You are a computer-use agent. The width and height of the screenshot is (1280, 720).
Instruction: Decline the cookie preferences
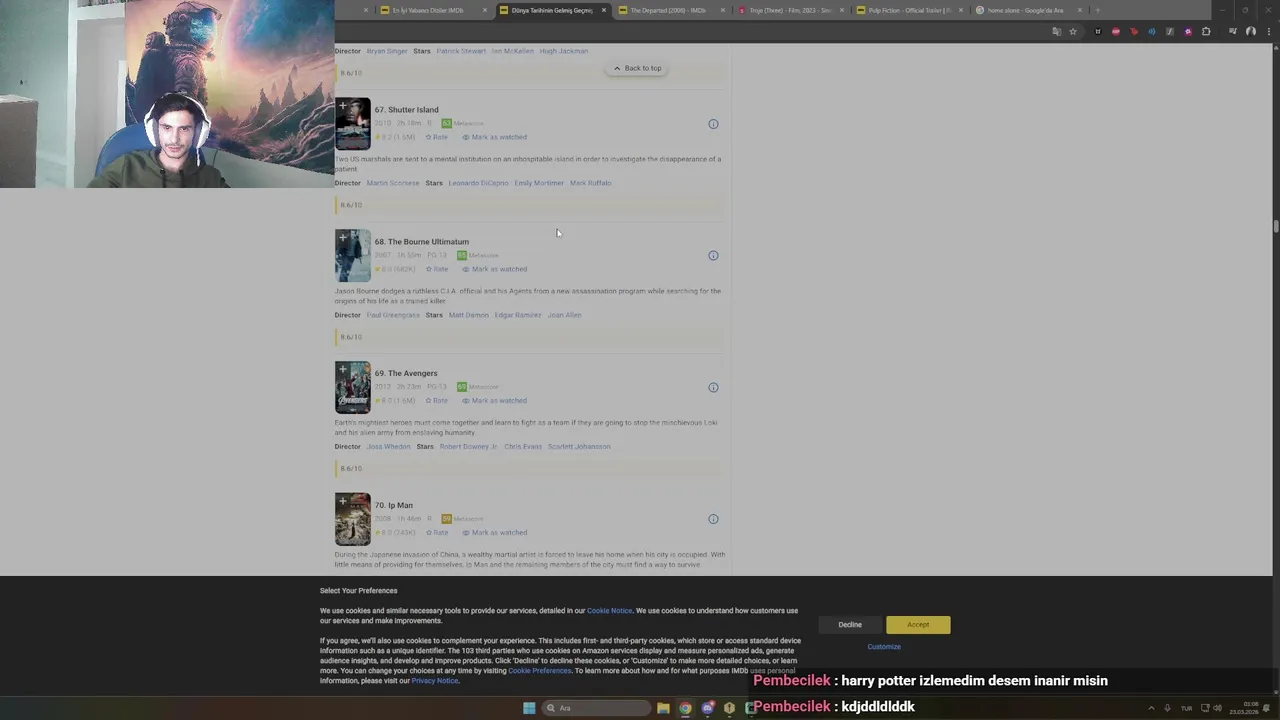pos(850,625)
